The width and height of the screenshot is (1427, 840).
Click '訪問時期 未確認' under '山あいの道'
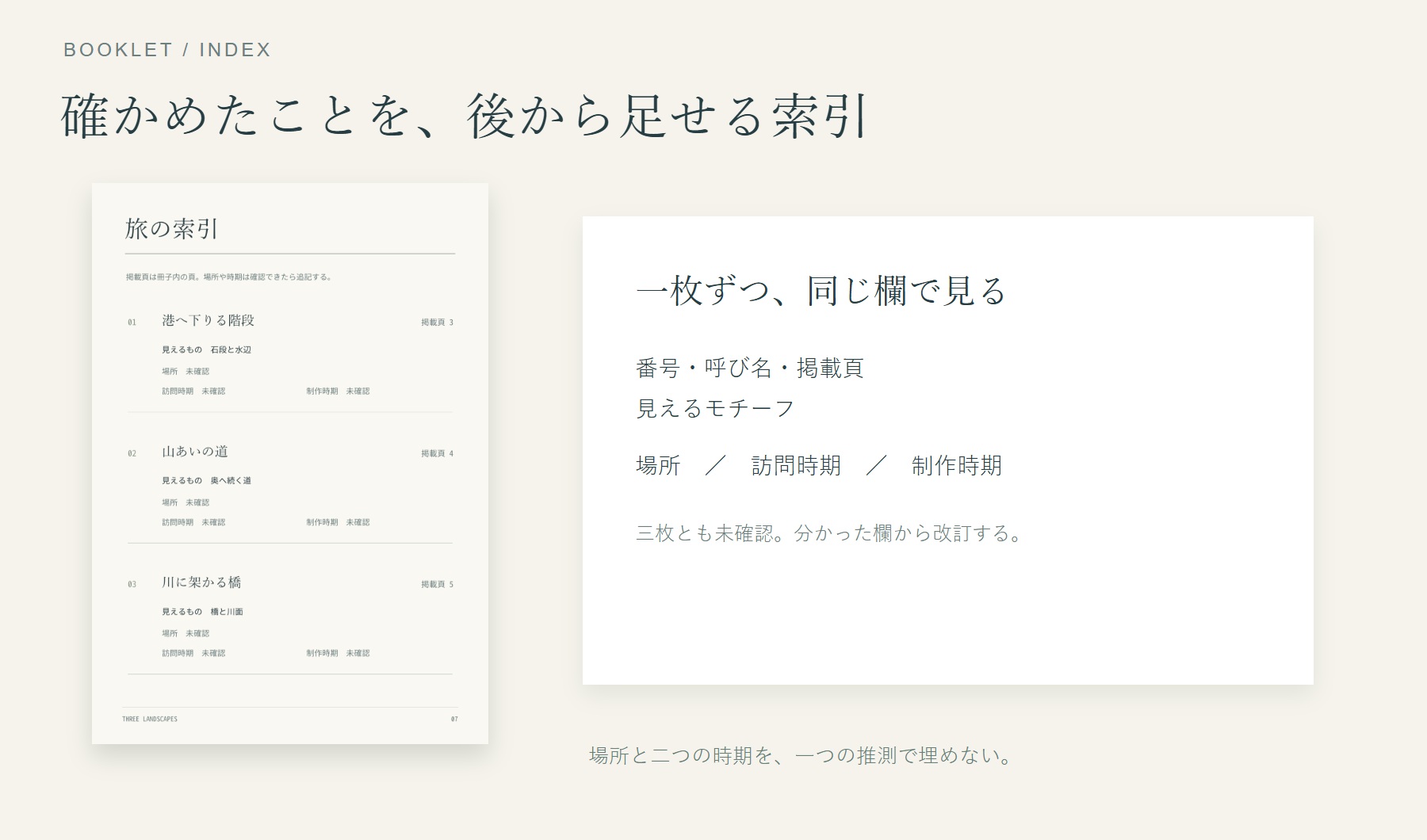click(x=193, y=522)
